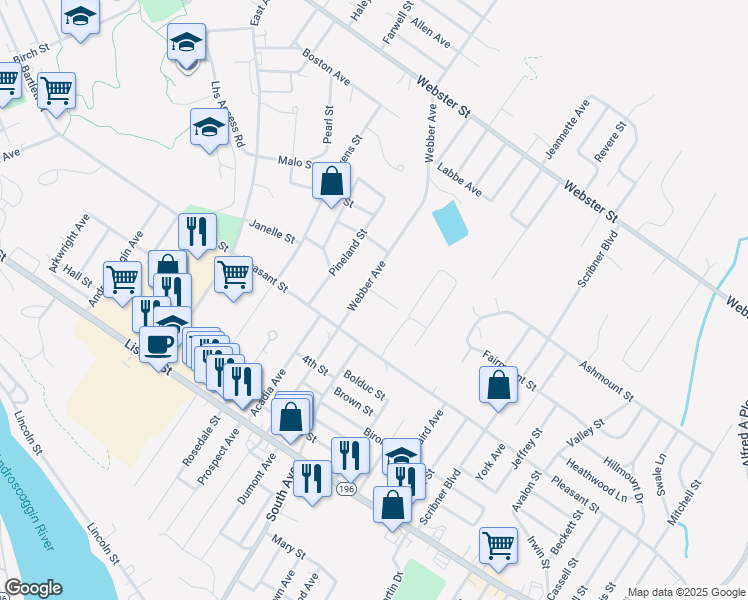The width and height of the screenshot is (748, 600).
Task: Click the Prospect Ave street label
Action: tap(218, 457)
